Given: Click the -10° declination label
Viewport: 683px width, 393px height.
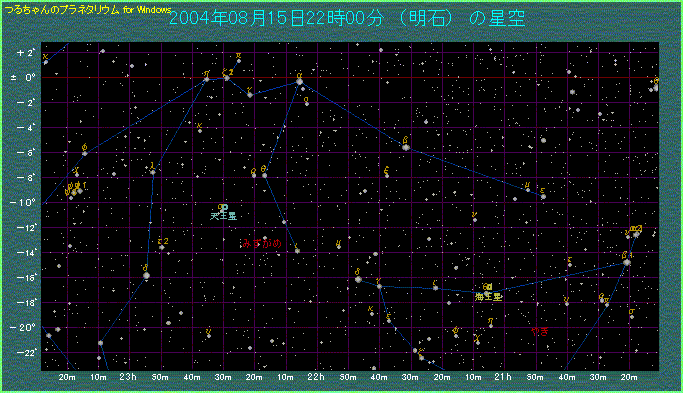Looking at the screenshot, I should coord(23,203).
